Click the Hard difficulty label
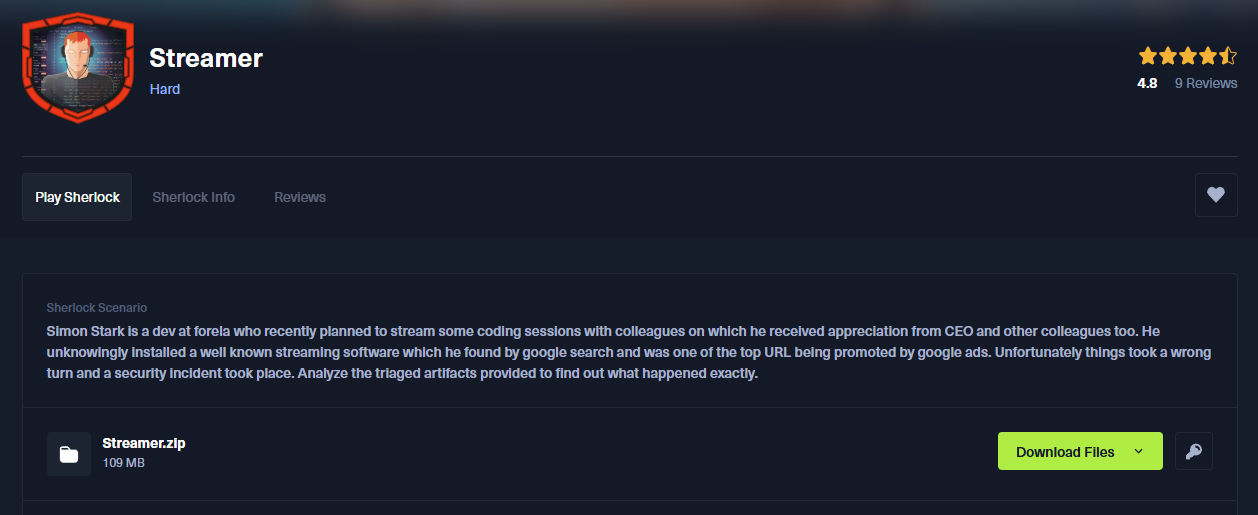The height and width of the screenshot is (515, 1258). [165, 89]
